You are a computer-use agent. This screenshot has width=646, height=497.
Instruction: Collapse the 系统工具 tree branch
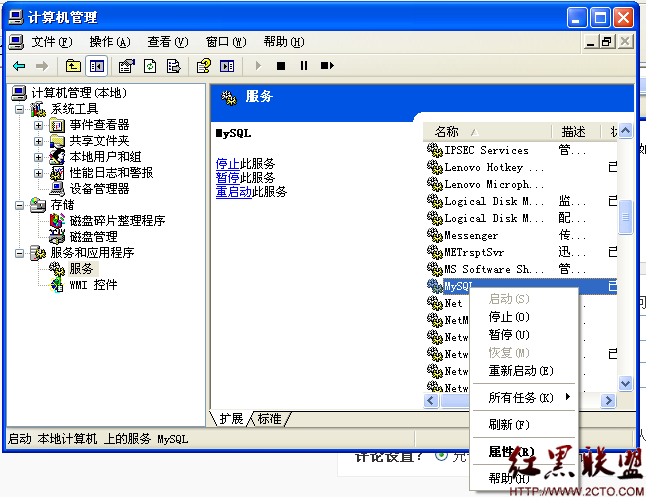(19, 109)
